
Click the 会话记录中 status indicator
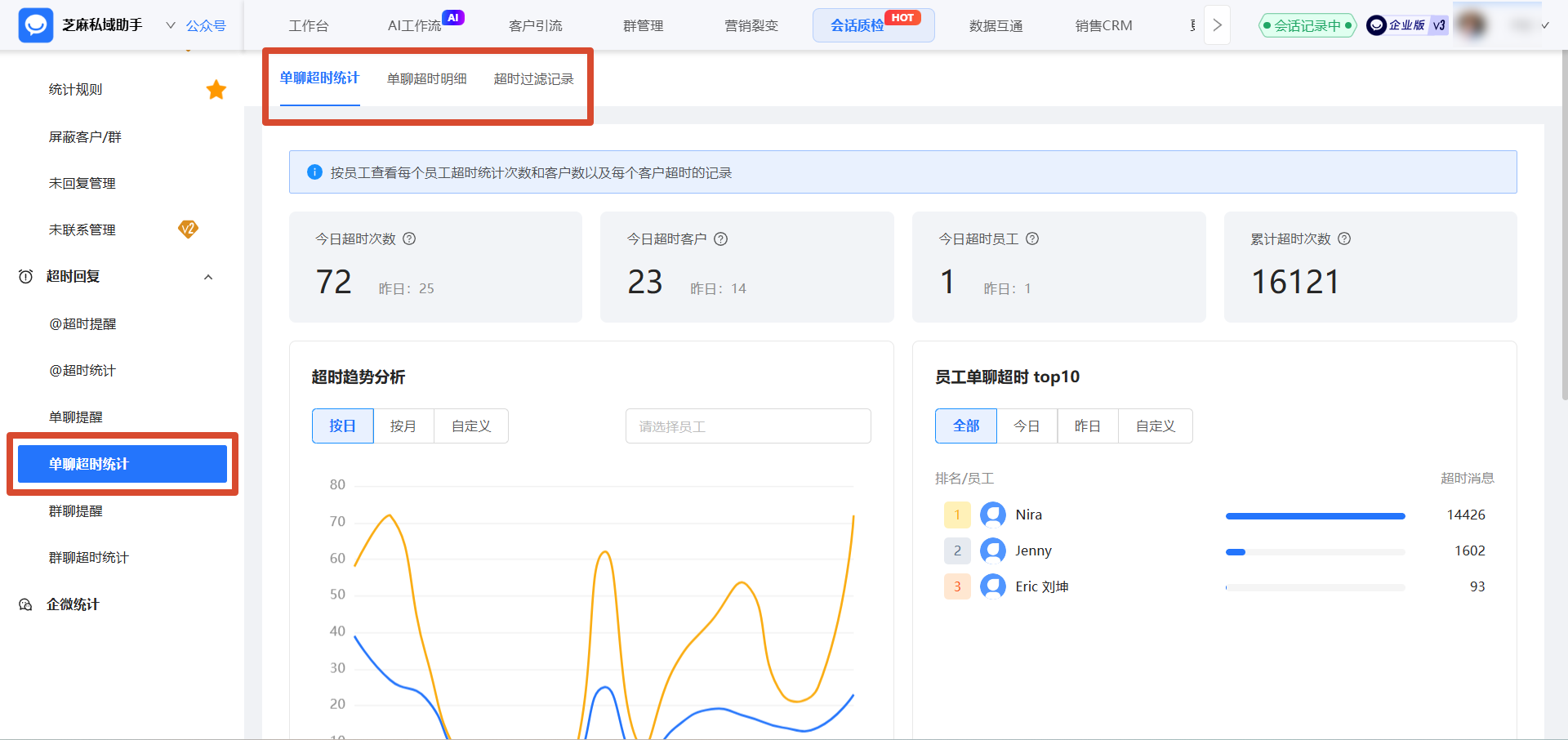pos(1307,25)
